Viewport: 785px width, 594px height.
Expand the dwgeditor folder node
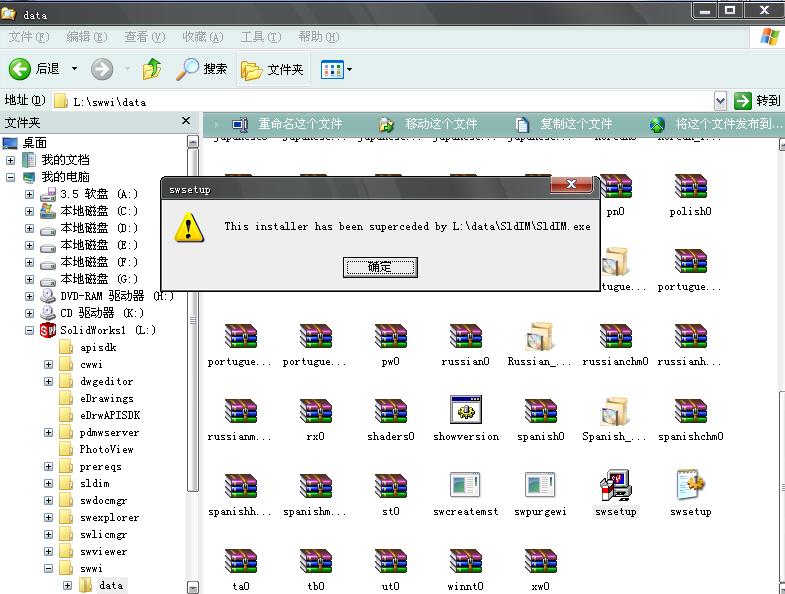[49, 382]
